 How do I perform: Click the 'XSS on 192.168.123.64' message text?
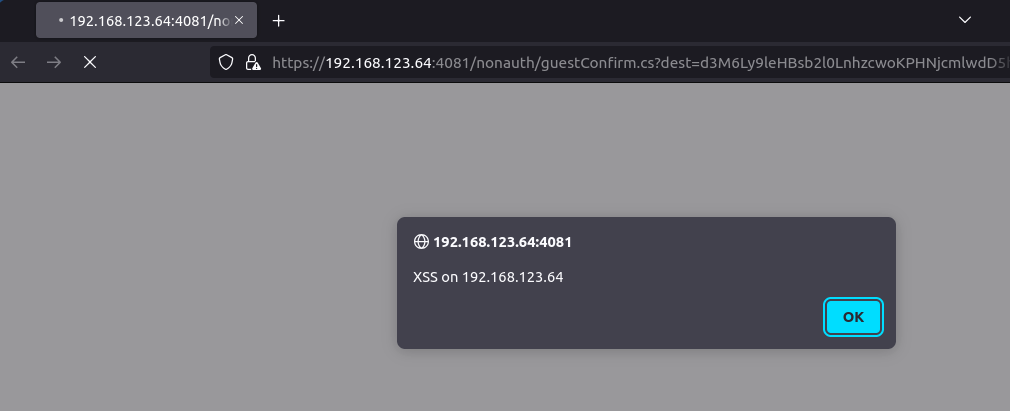pos(488,277)
